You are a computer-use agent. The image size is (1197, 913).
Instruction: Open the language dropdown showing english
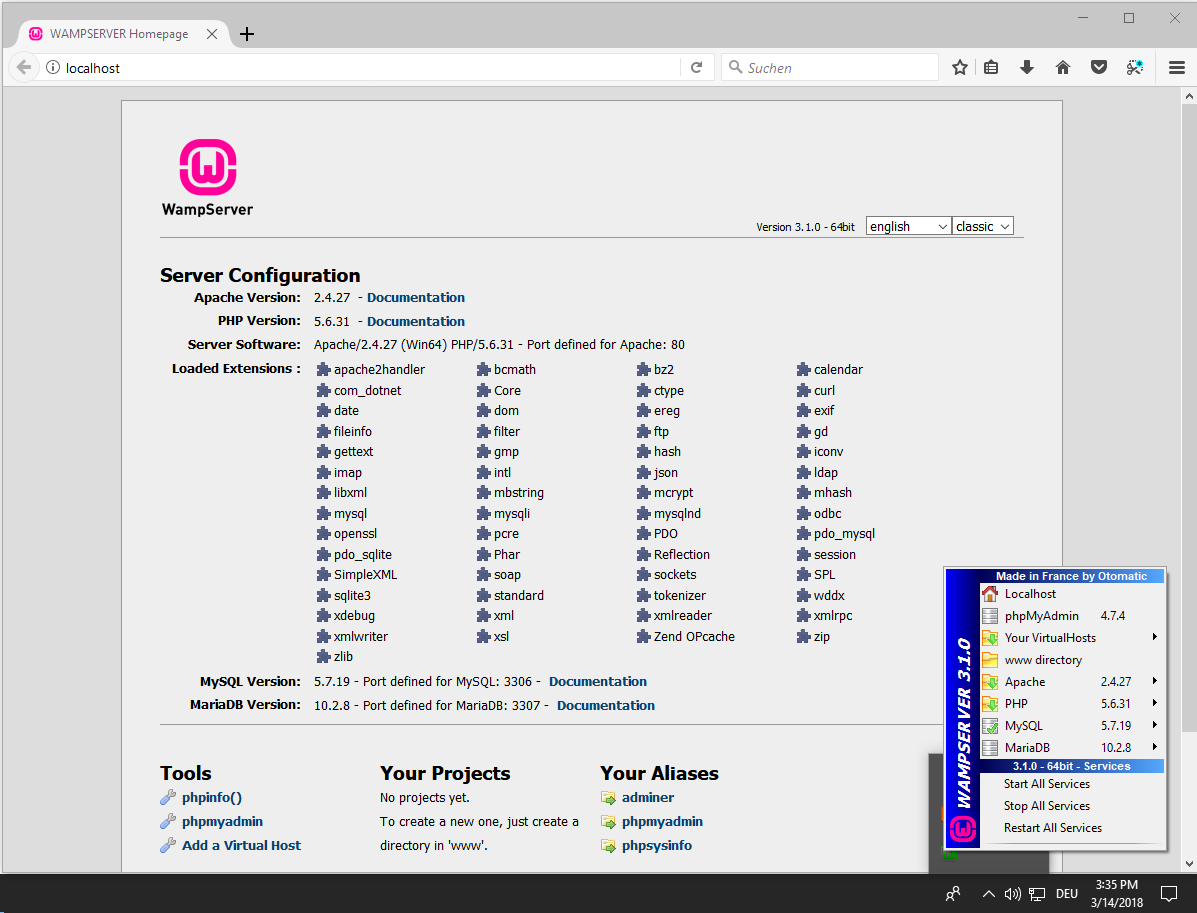(908, 226)
